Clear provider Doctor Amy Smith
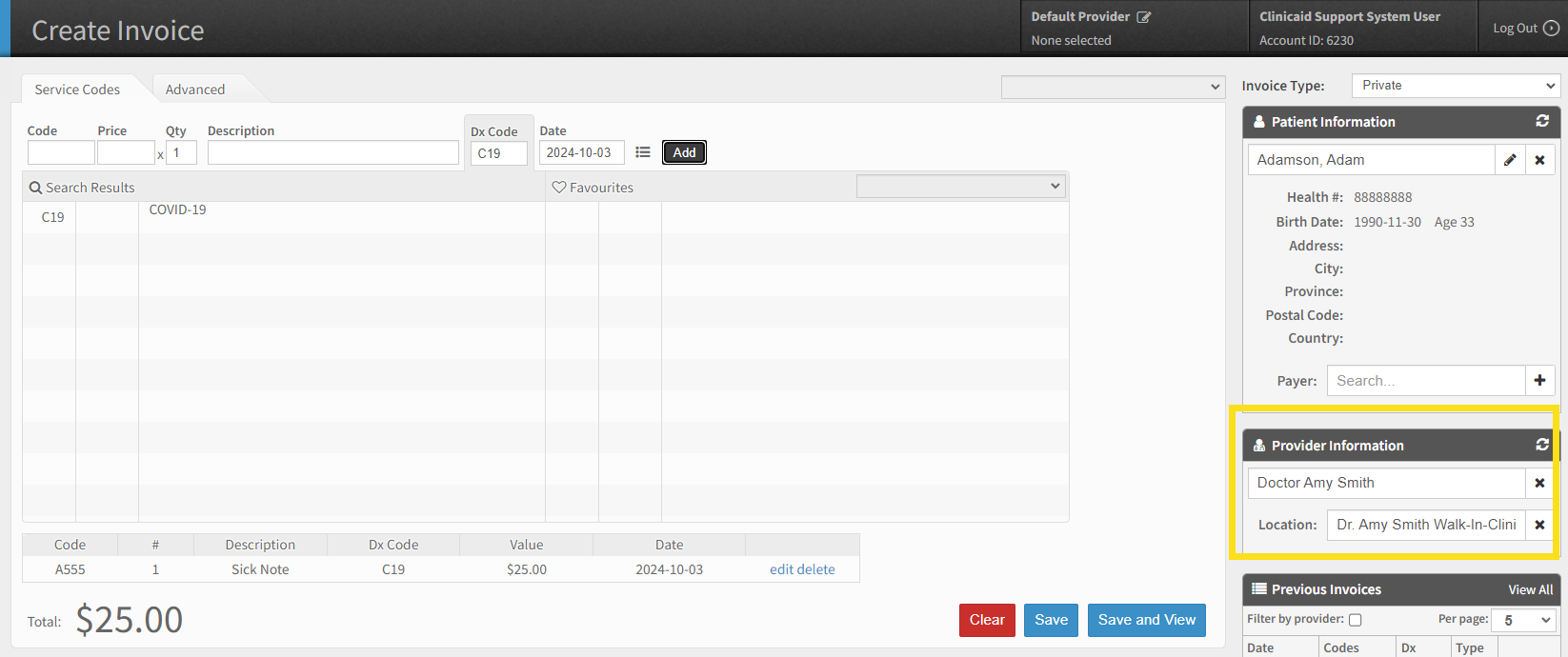The height and width of the screenshot is (657, 1568). click(x=1540, y=483)
